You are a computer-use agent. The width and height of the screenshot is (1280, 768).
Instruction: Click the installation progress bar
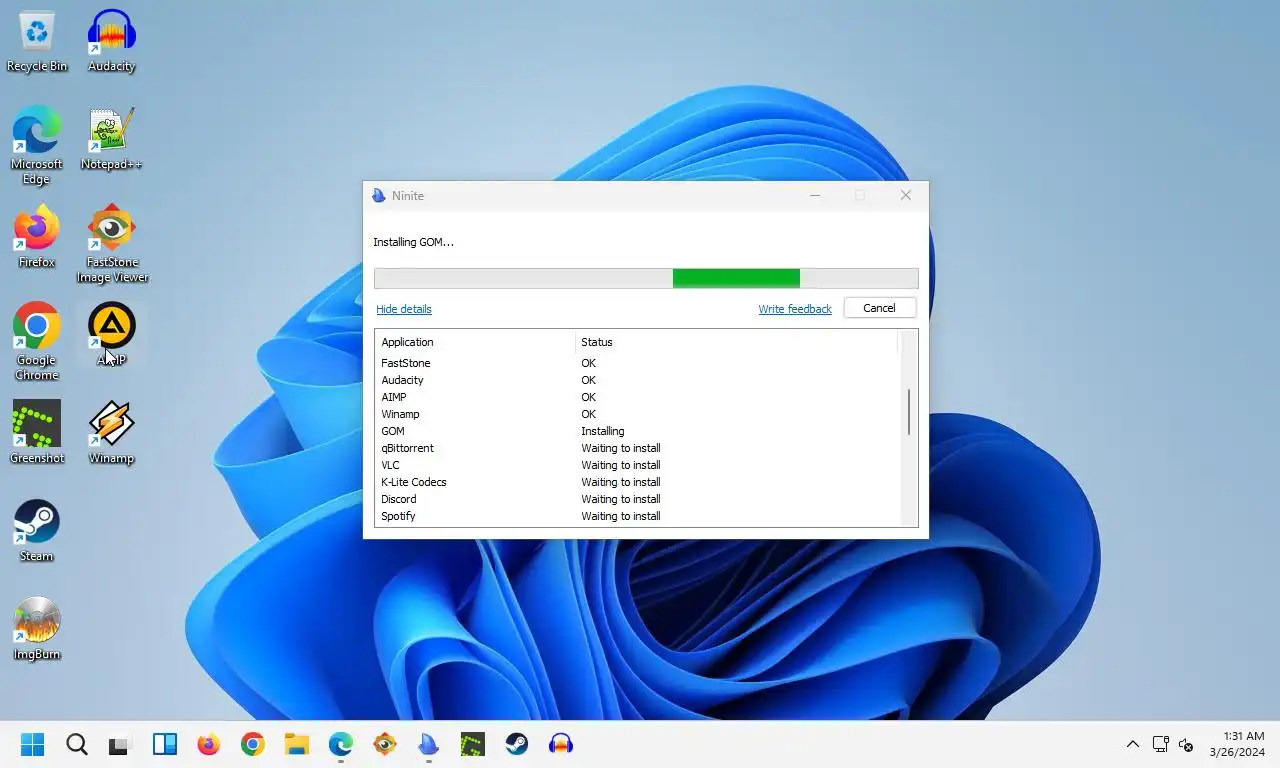[646, 278]
